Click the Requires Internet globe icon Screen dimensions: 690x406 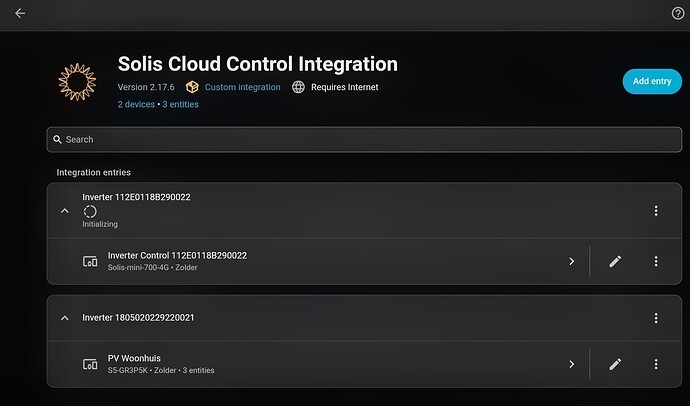[298, 87]
